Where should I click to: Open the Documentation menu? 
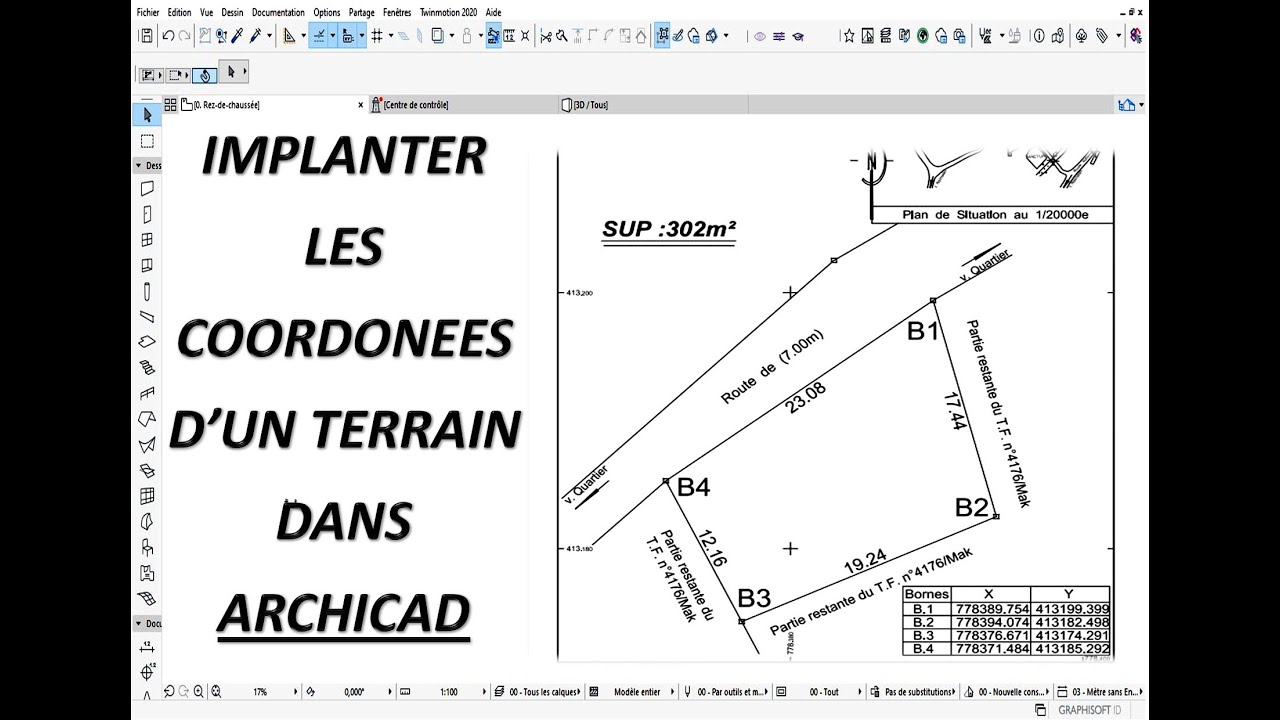pos(279,12)
